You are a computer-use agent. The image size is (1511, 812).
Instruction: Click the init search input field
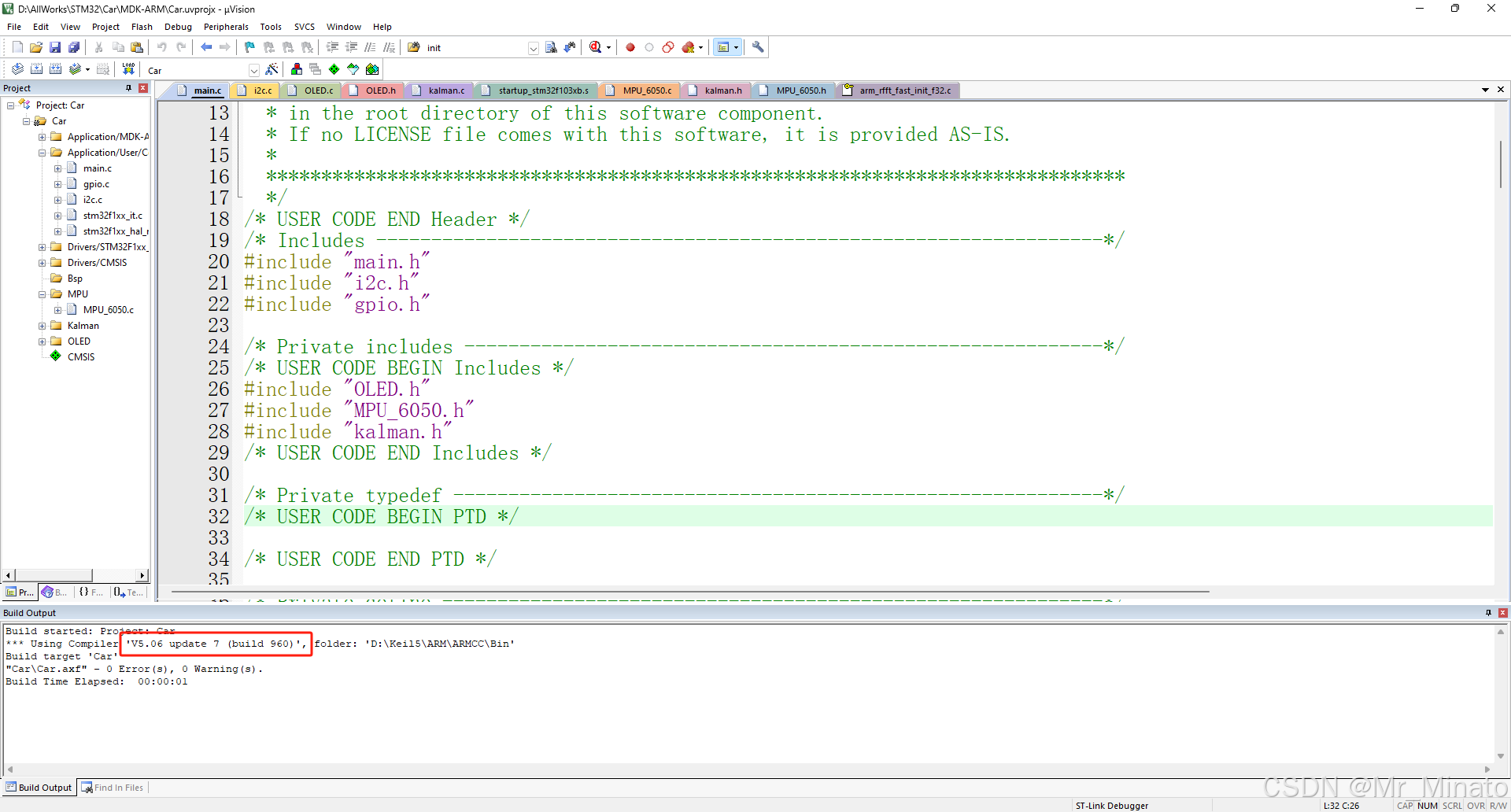tap(475, 48)
